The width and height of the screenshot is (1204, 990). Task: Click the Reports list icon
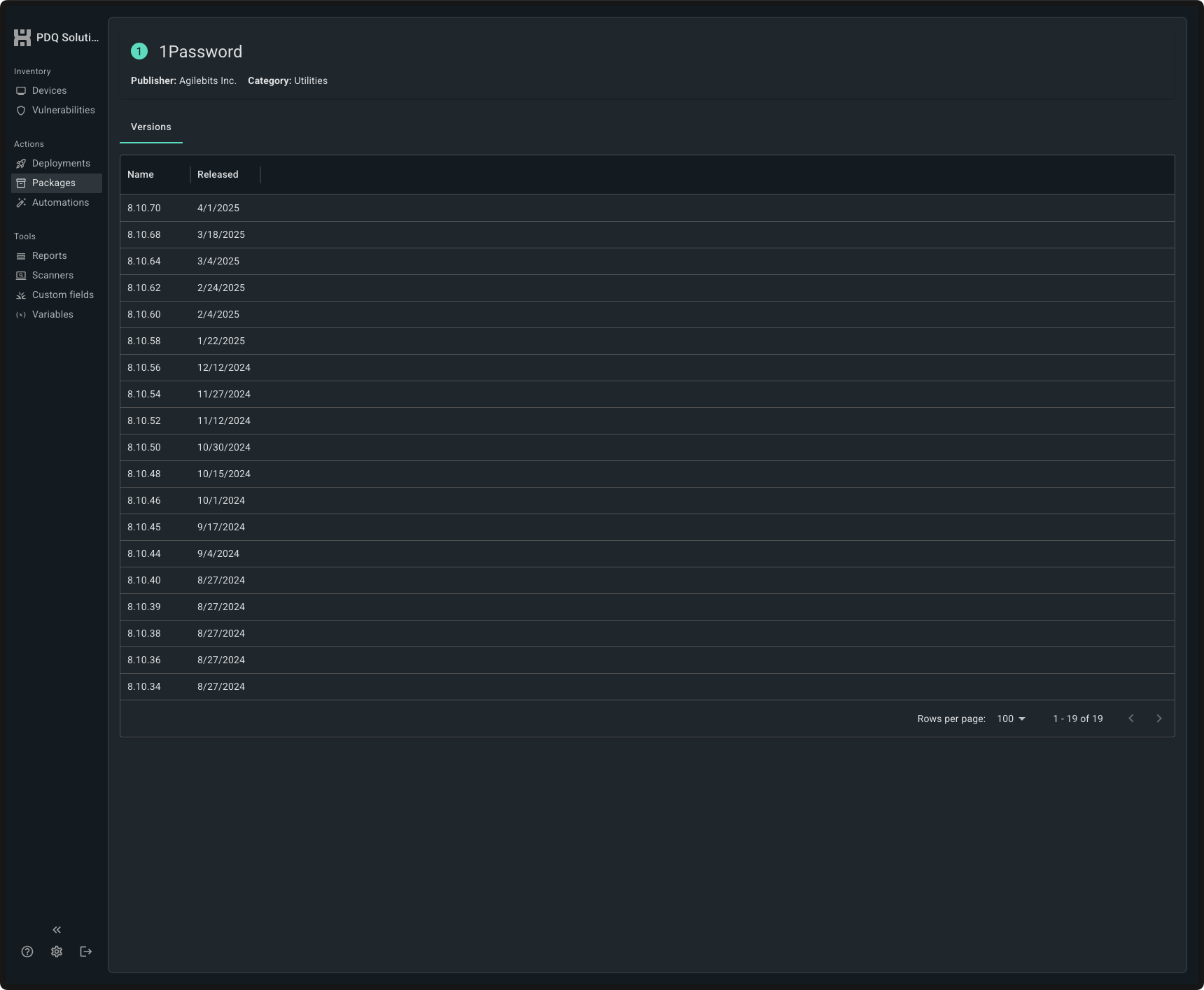[21, 256]
